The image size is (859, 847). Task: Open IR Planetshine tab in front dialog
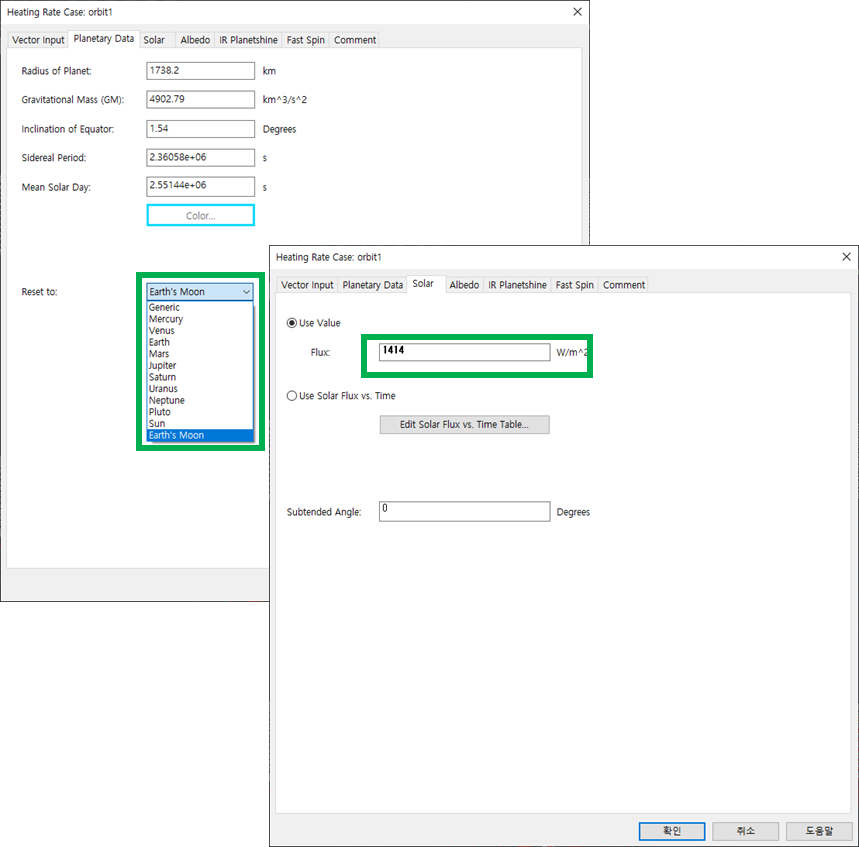(x=517, y=285)
